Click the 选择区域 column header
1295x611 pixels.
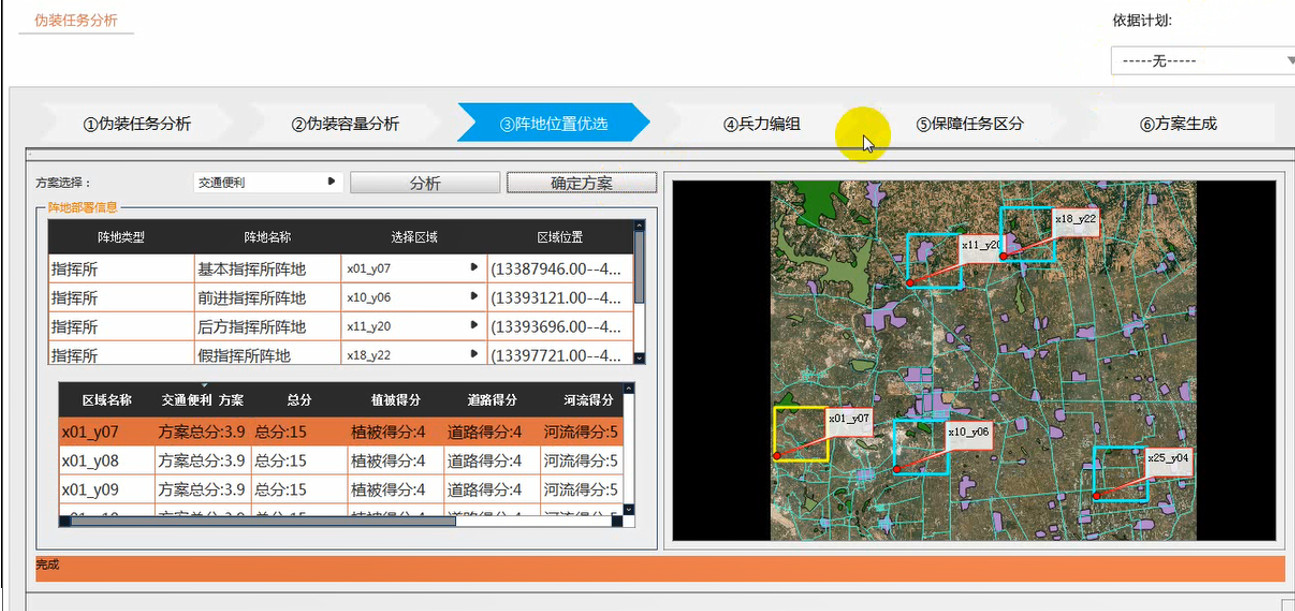click(x=414, y=237)
